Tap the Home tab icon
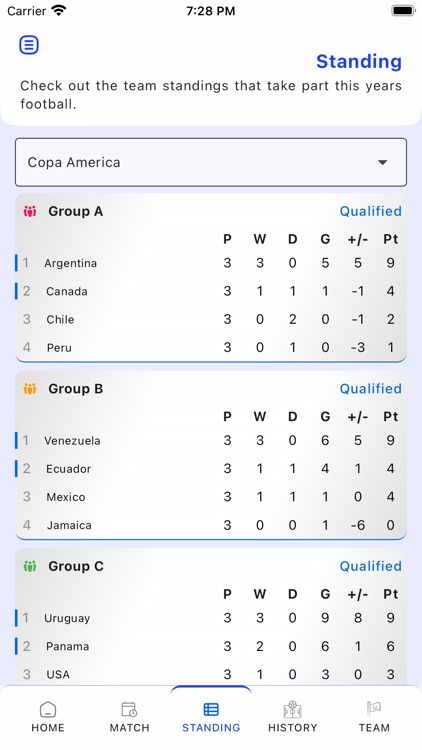The width and height of the screenshot is (422, 750). pos(48,709)
